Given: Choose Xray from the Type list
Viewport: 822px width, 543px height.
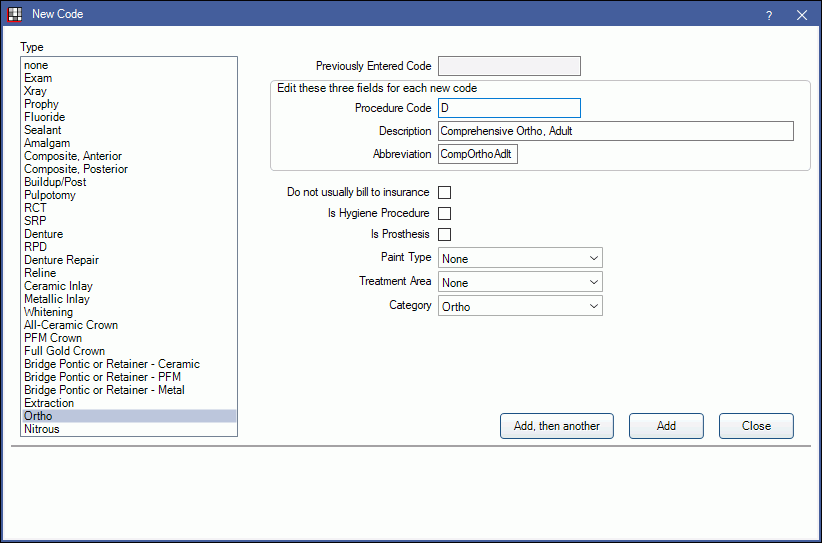Looking at the screenshot, I should point(36,91).
